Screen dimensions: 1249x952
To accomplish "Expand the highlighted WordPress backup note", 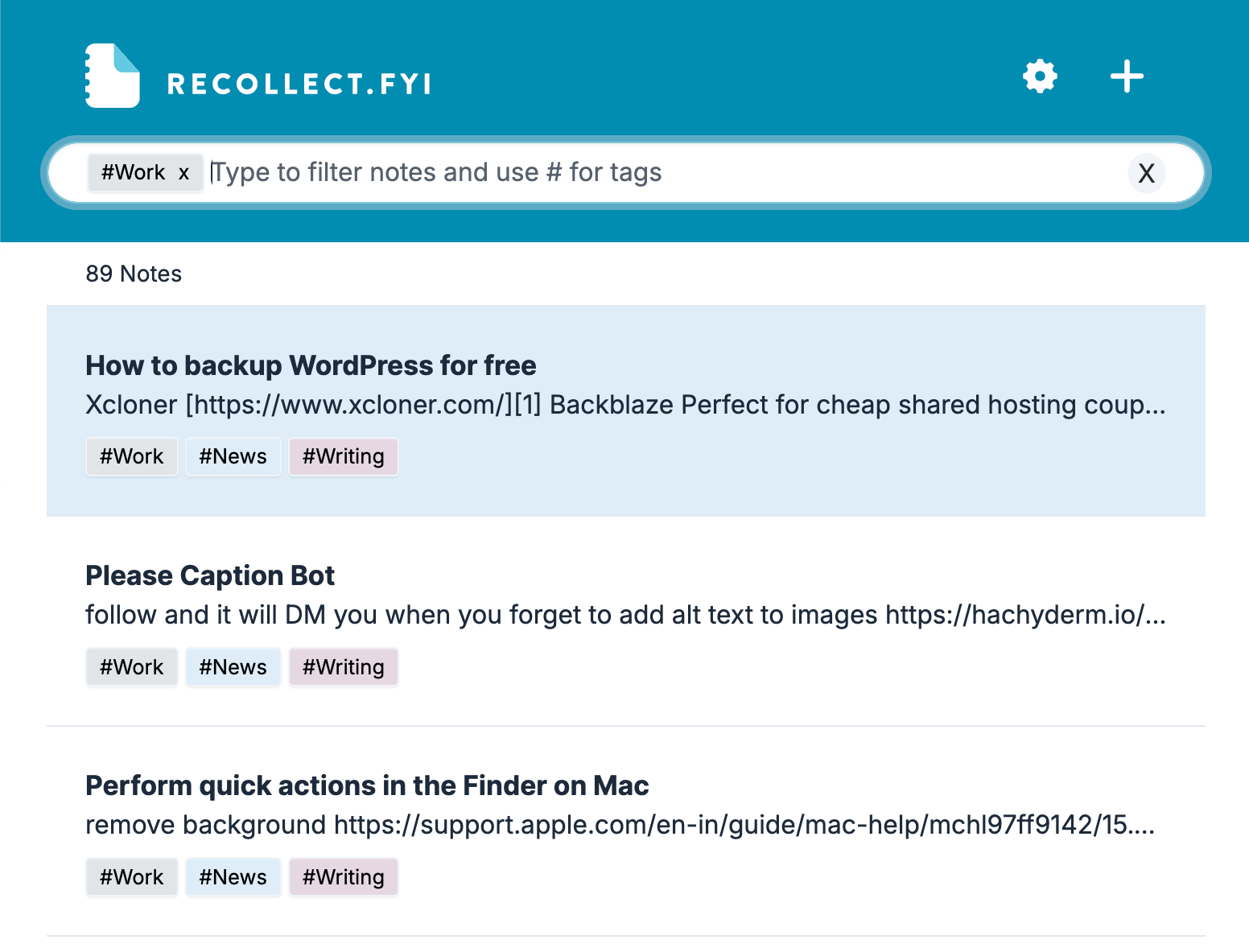I will pos(311,365).
